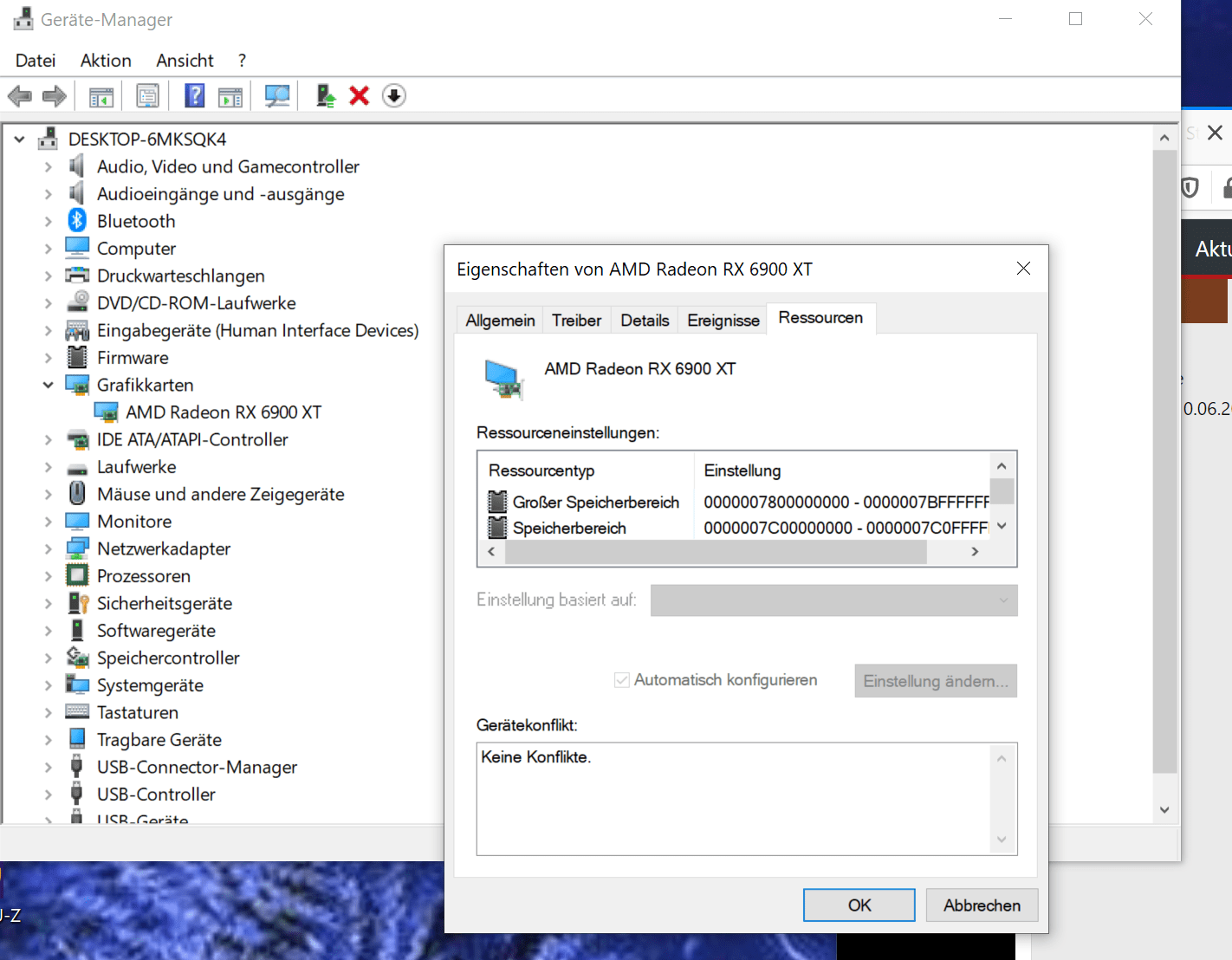Click the Netzwerkadapter icon
Viewport: 1232px width, 960px height.
point(77,548)
